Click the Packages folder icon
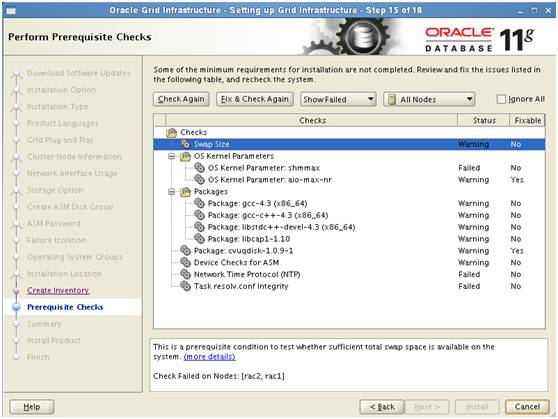This screenshot has width=558, height=419. pos(185,192)
